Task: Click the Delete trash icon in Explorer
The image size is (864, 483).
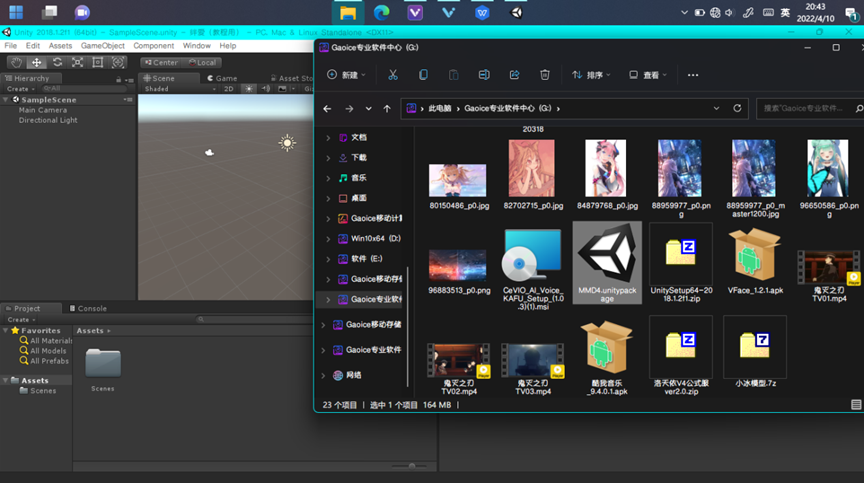Action: coord(544,75)
